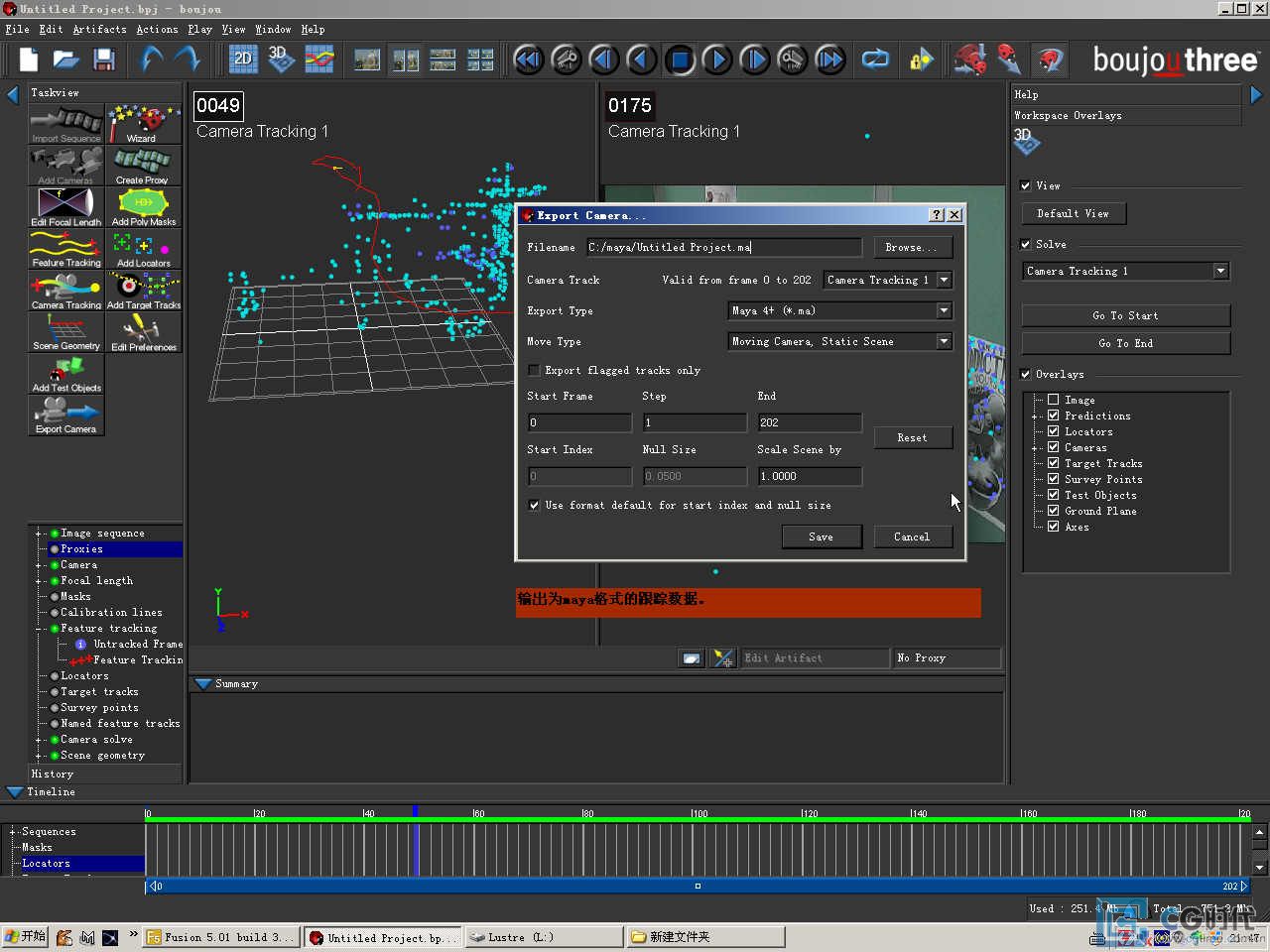The width and height of the screenshot is (1270, 952).
Task: Switch to the 3D view toolbar icon
Action: [x=281, y=59]
